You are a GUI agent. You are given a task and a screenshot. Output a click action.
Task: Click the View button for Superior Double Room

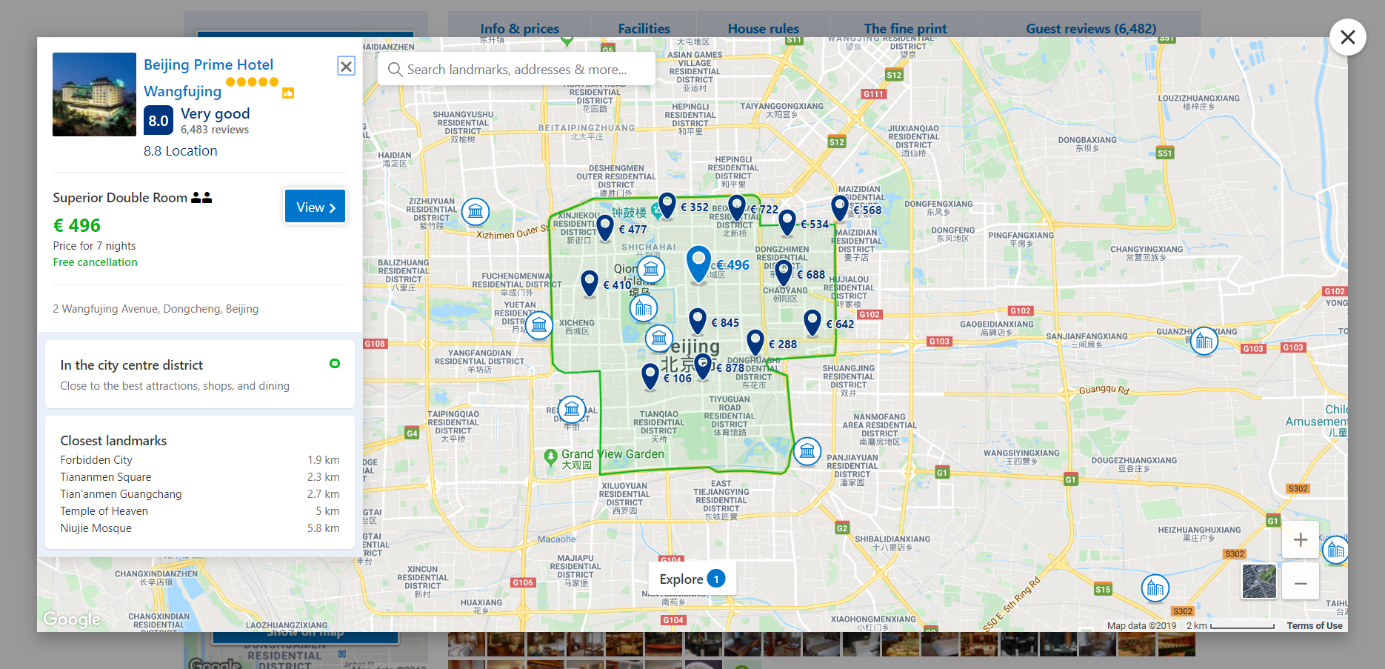[315, 207]
